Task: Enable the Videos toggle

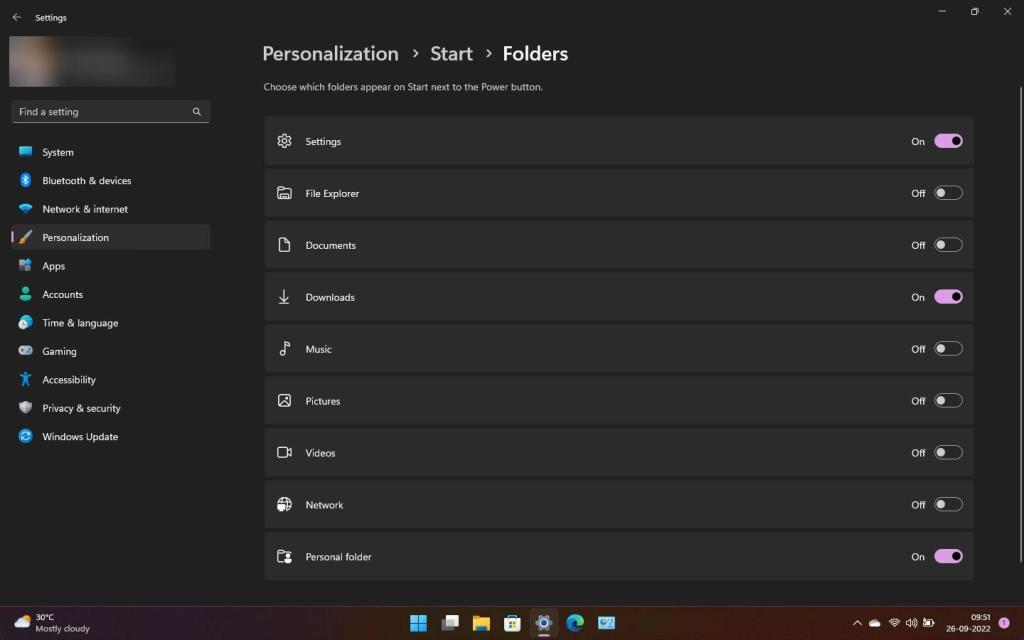Action: 948,452
